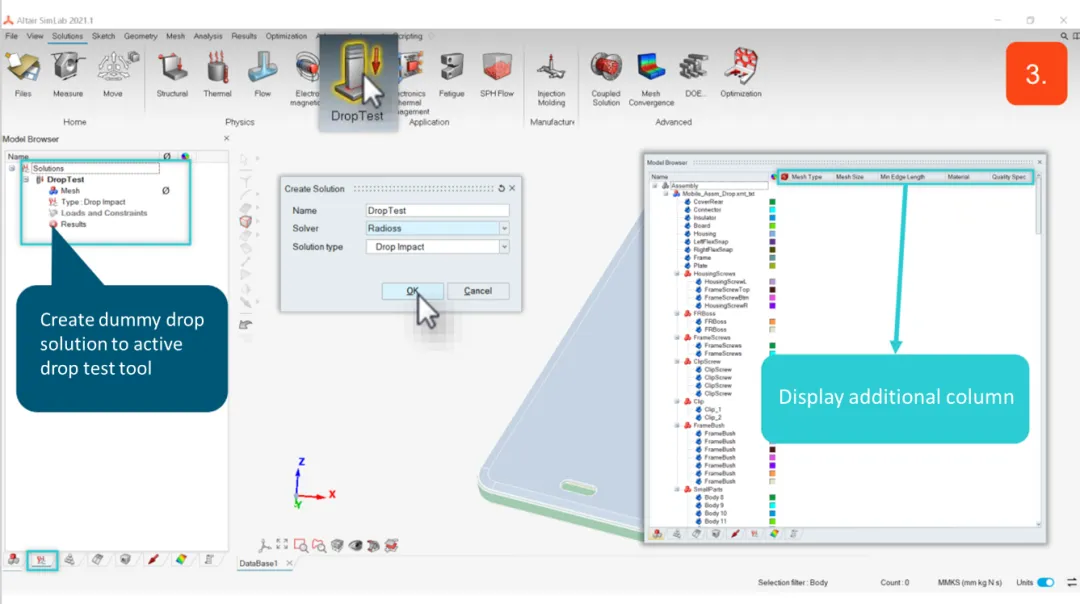Screen dimensions: 1080x604
Task: Click the Thermal physics icon
Action: [x=217, y=73]
